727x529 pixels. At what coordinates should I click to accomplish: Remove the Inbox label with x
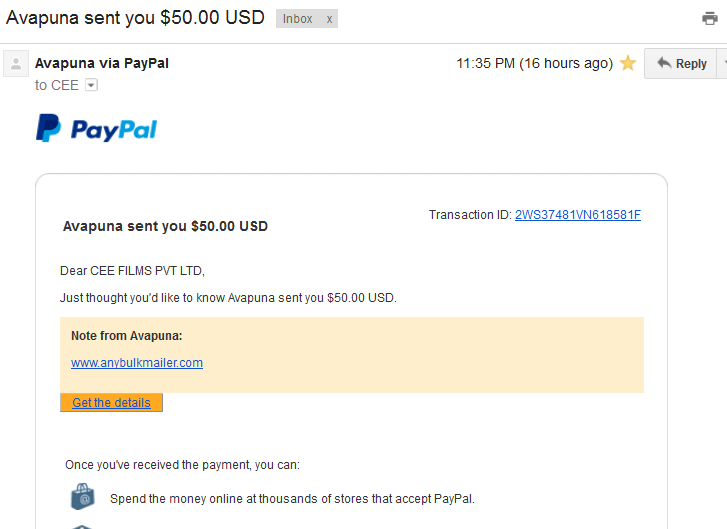tap(329, 19)
